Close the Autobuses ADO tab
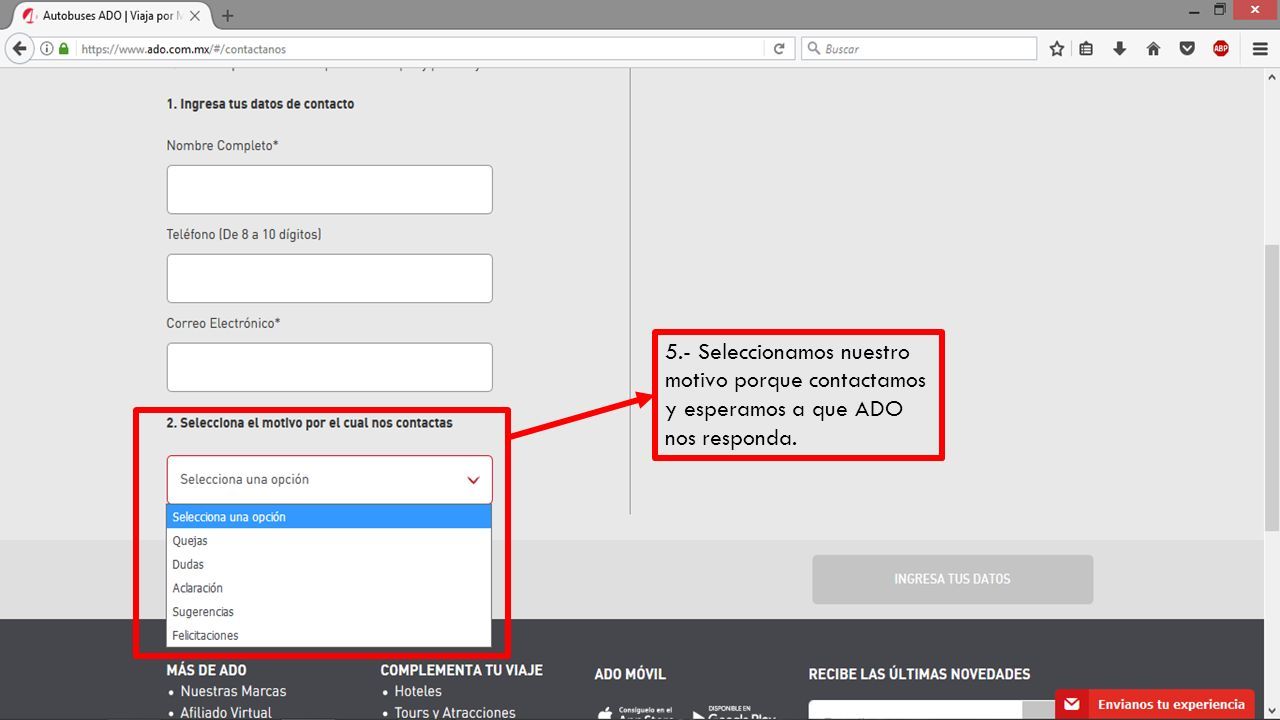This screenshot has width=1280, height=720. 195,16
